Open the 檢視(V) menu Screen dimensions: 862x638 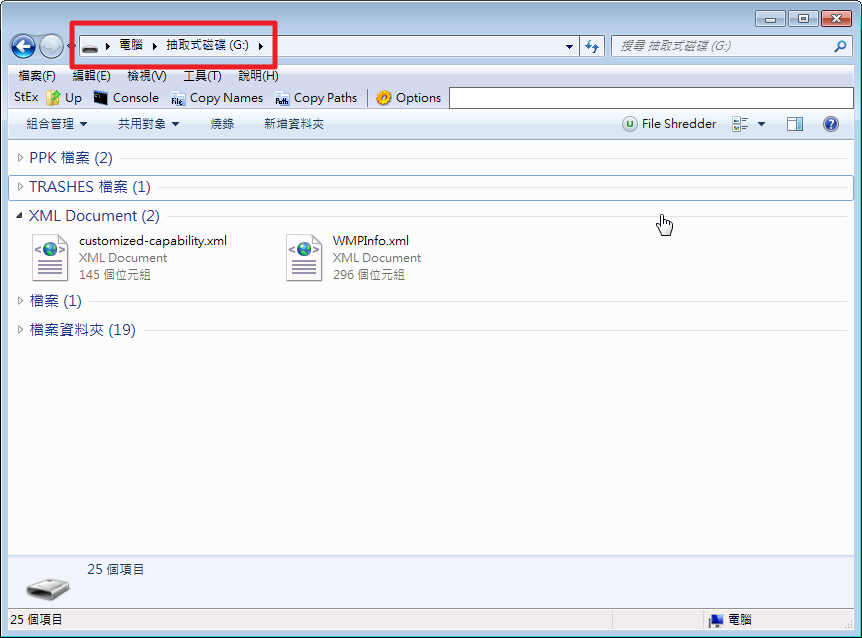tap(146, 76)
